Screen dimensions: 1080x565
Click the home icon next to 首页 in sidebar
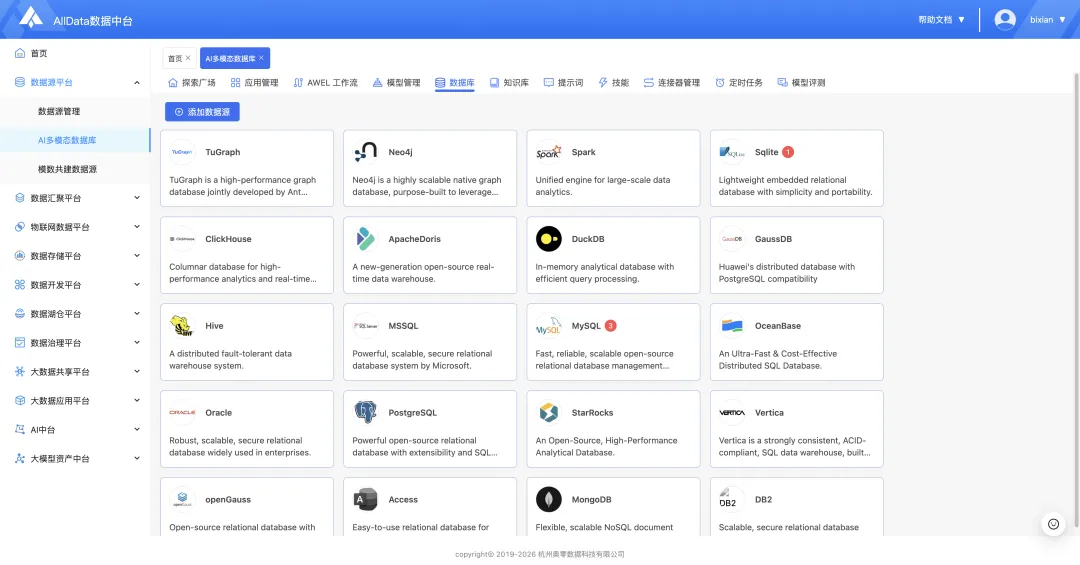[20, 53]
